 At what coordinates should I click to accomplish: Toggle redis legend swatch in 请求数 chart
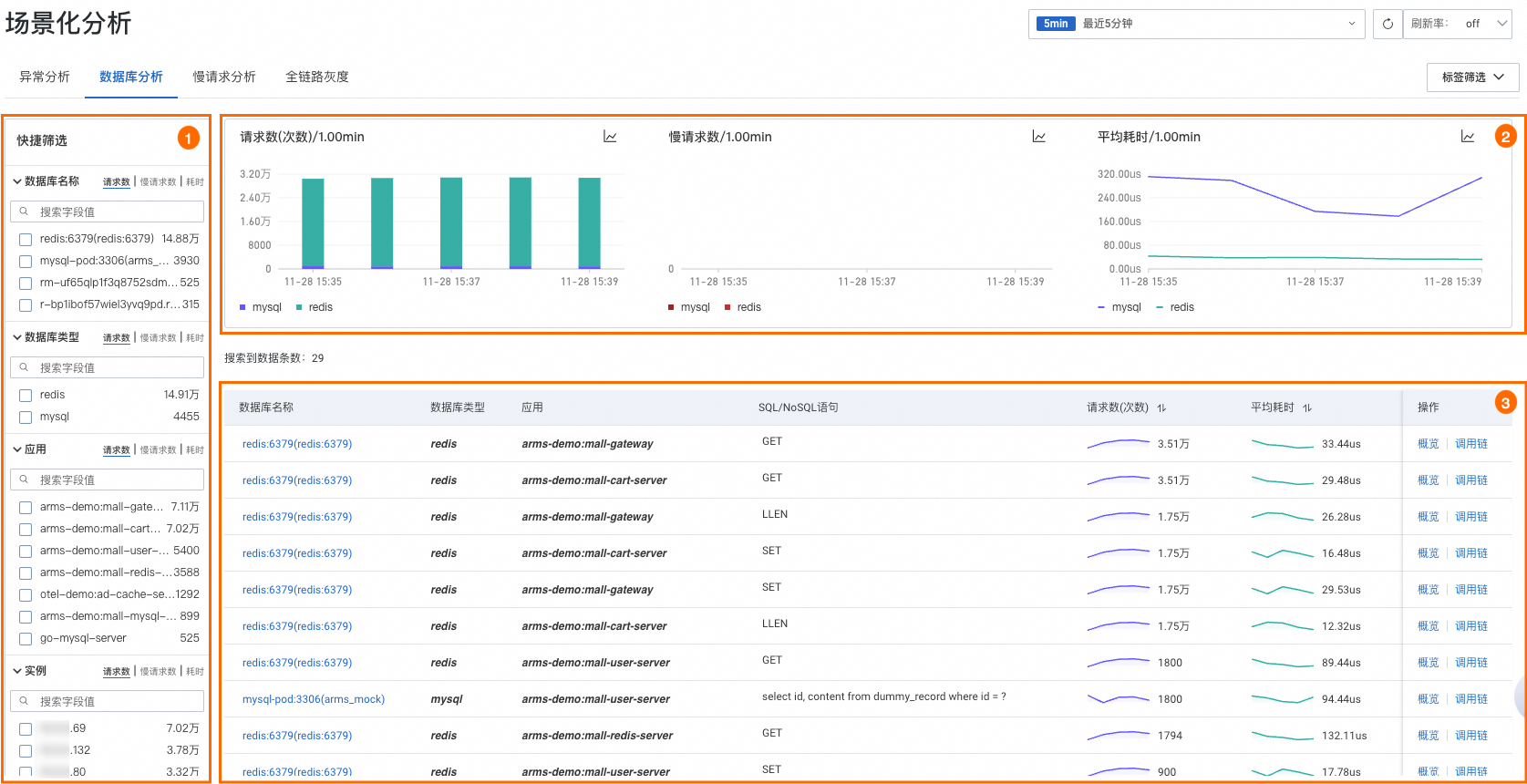point(300,307)
